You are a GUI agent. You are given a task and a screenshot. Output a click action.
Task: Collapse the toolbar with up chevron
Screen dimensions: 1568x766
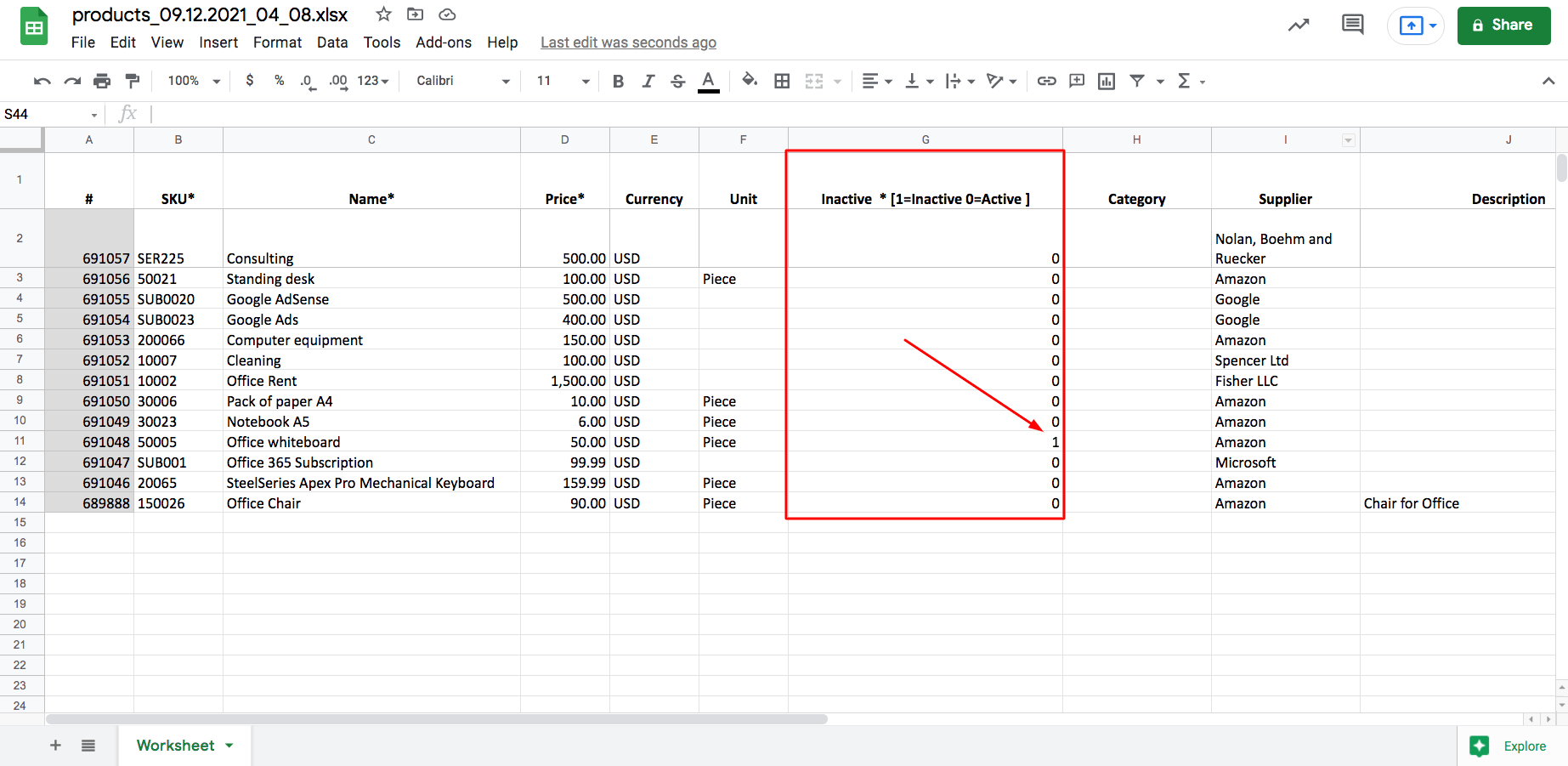tap(1548, 81)
